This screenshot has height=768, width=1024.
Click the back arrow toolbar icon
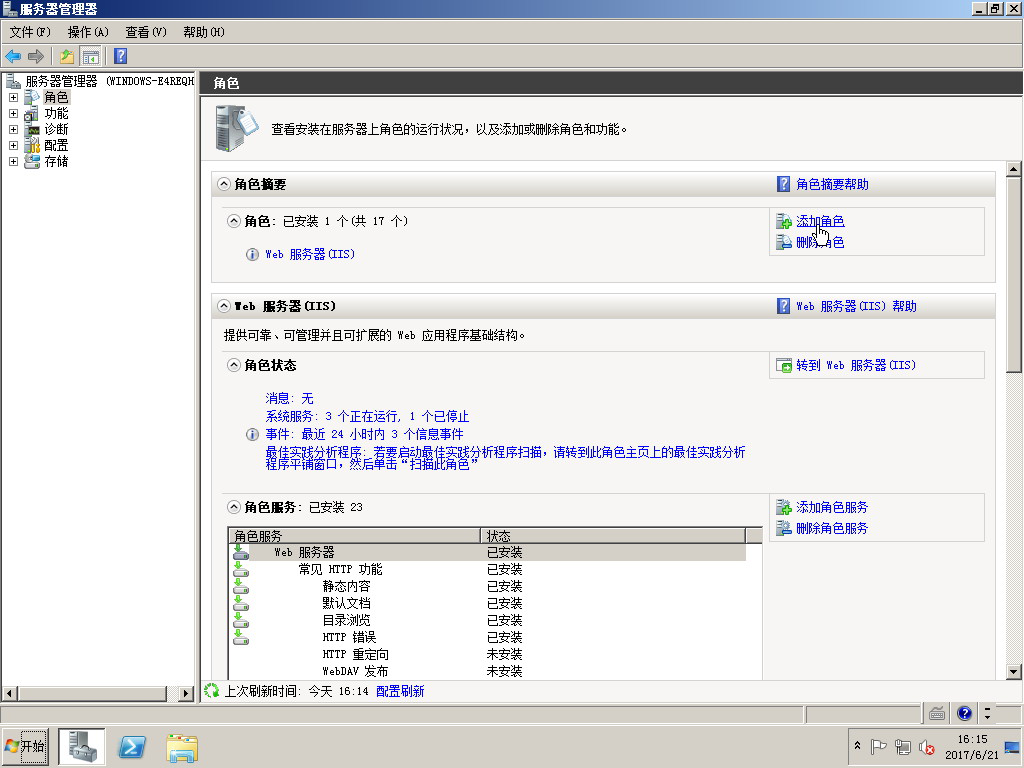13,57
